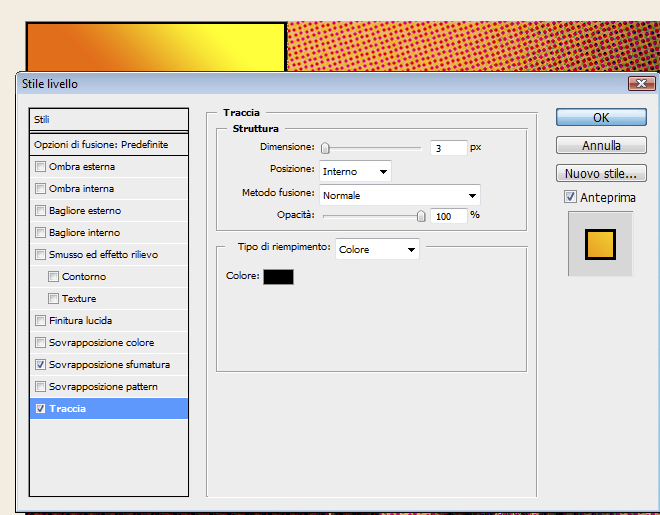
Task: Enable Smusso ed effetto rilievo checkbox
Action: coord(40,255)
